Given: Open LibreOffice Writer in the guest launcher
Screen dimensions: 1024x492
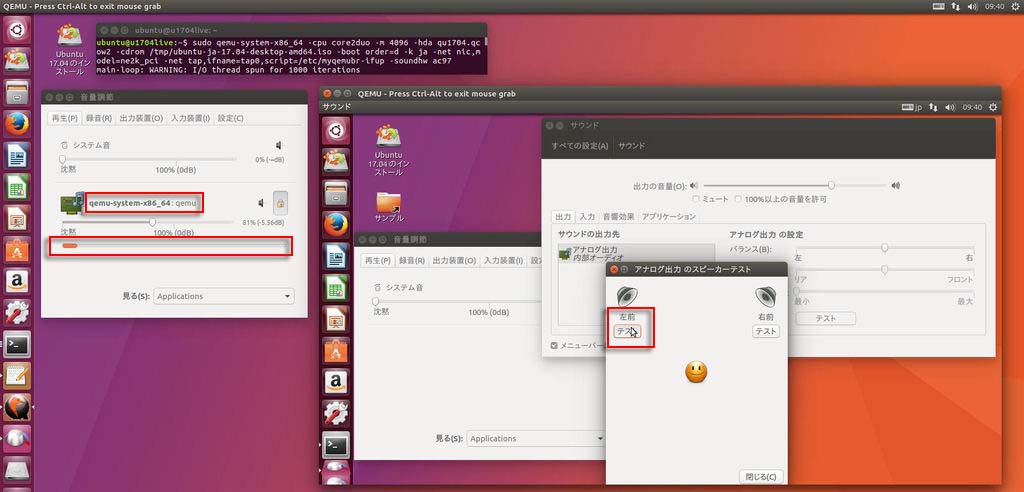Looking at the screenshot, I should coord(336,256).
